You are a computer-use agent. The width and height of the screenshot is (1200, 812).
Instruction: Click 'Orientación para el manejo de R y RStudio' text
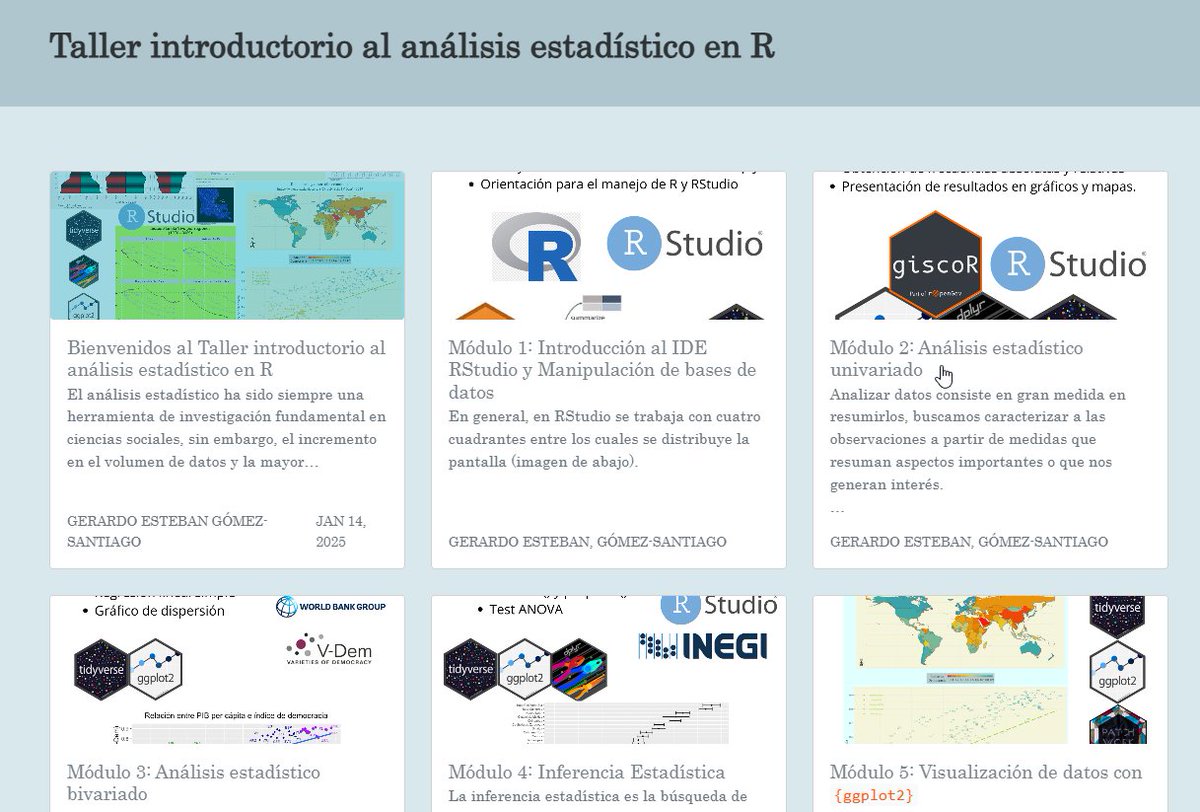pyautogui.click(x=609, y=184)
